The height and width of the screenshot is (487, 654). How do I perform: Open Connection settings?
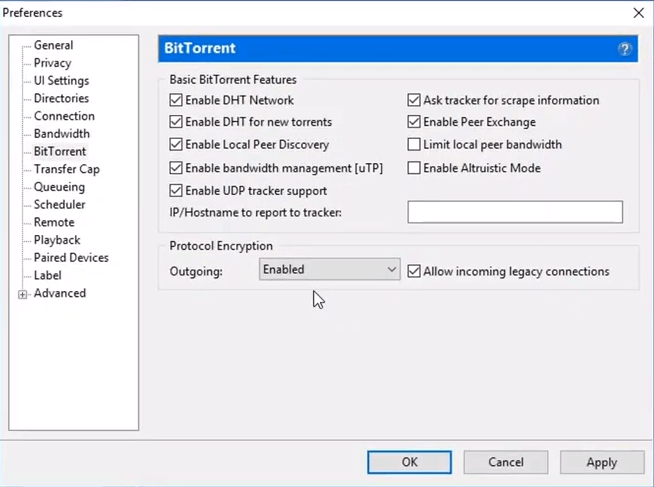click(64, 116)
